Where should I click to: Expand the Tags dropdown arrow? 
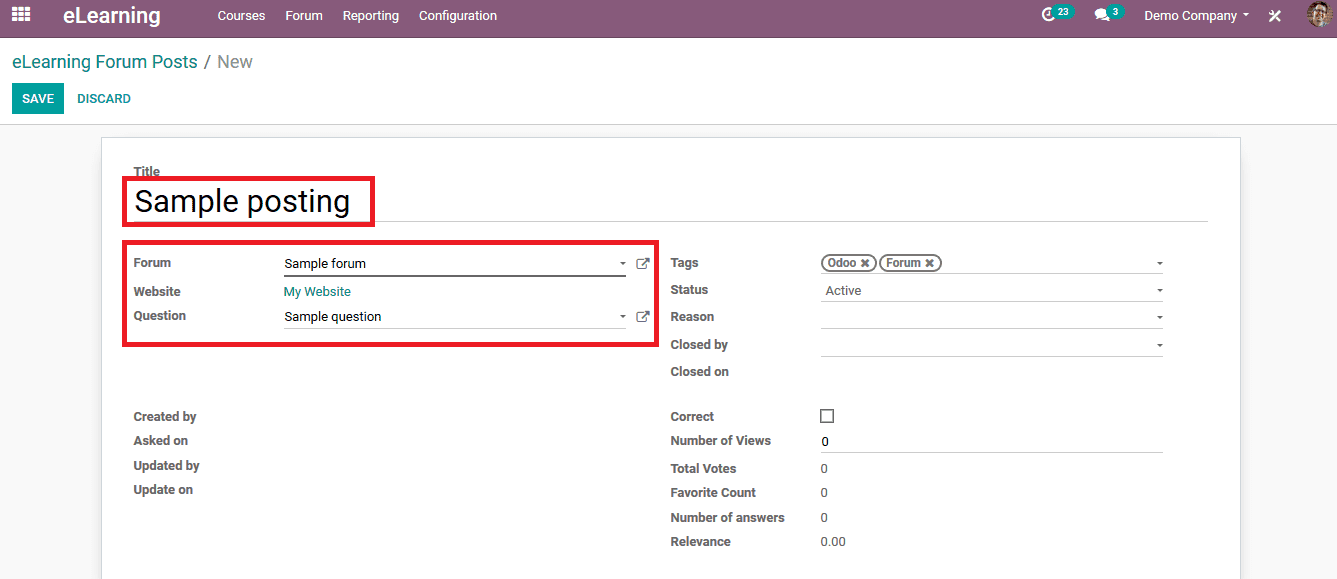tap(1159, 264)
